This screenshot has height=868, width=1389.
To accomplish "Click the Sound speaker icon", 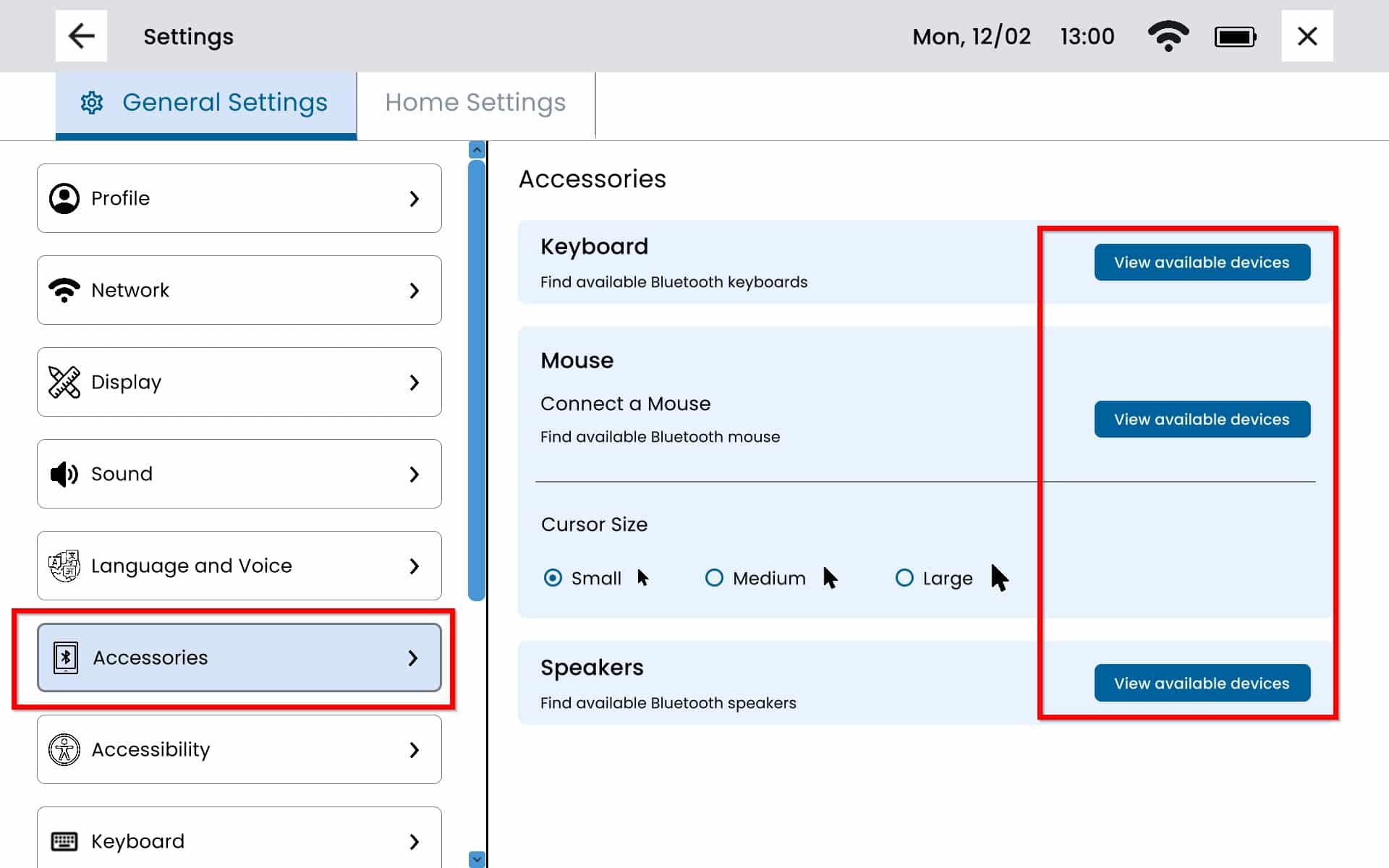I will point(64,474).
